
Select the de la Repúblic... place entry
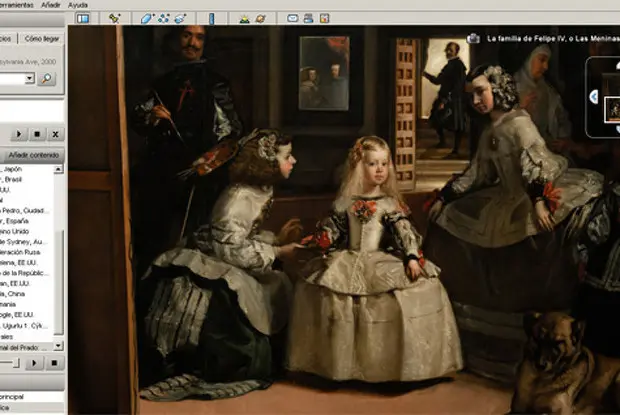(x=27, y=273)
